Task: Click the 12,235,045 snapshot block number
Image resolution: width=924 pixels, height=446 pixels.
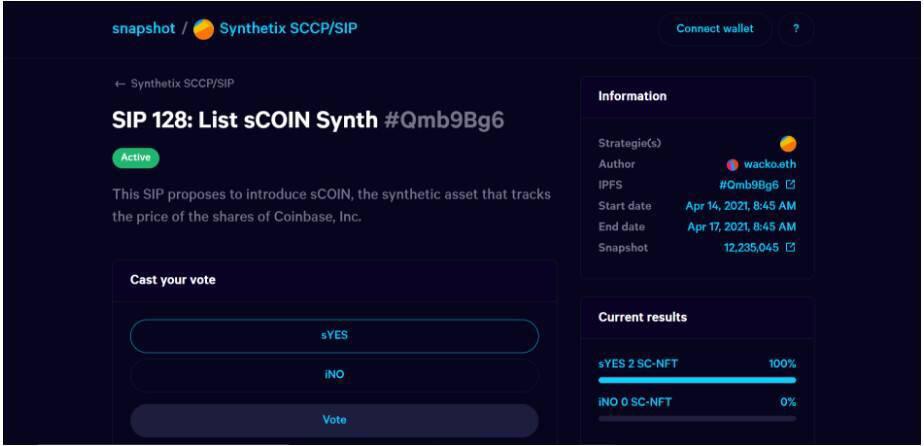Action: [751, 247]
